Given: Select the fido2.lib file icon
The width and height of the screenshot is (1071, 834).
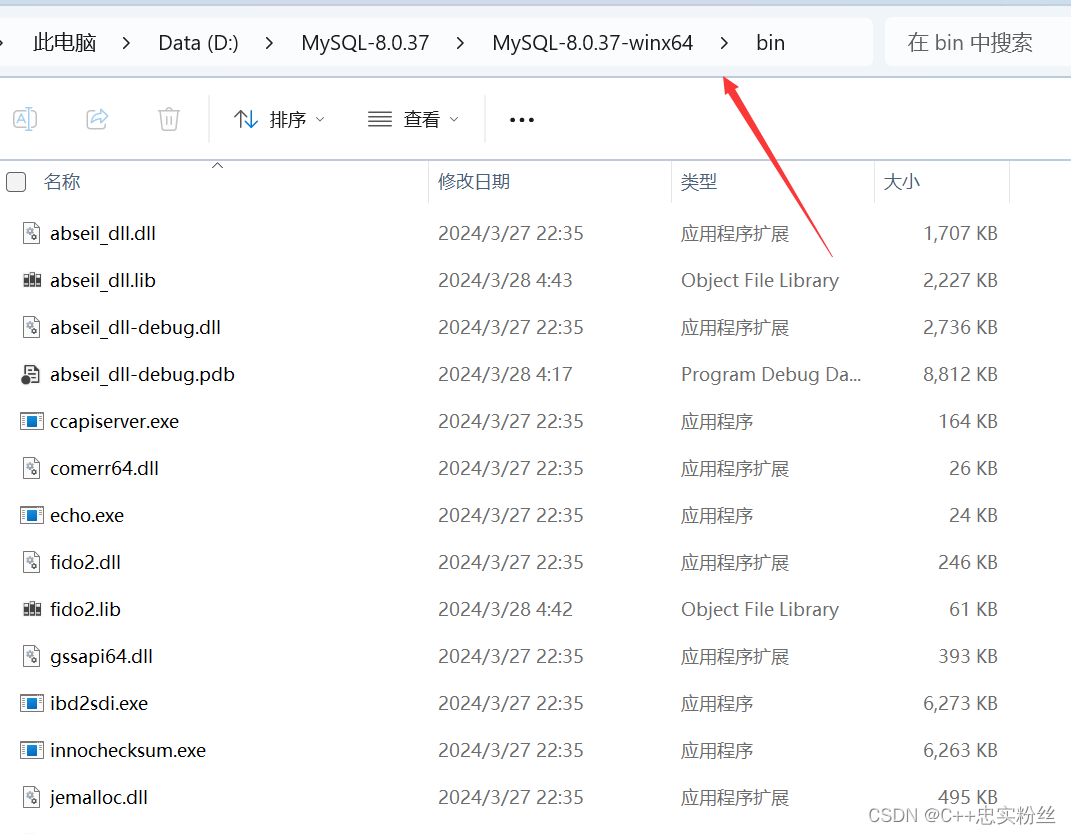Looking at the screenshot, I should (31, 609).
